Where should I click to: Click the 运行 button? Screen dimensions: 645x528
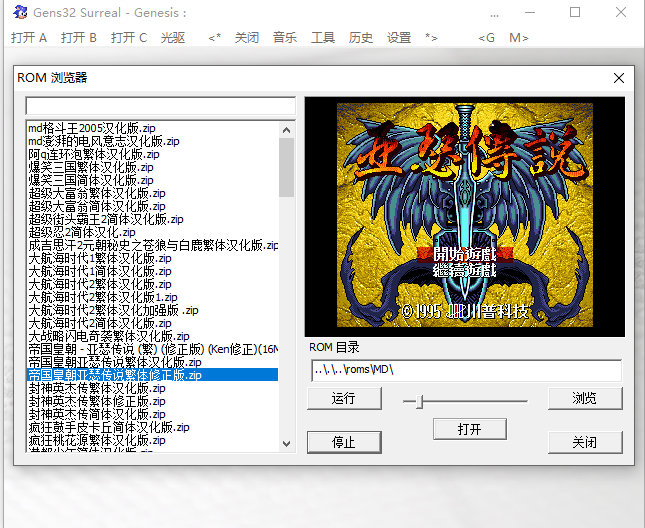(343, 399)
